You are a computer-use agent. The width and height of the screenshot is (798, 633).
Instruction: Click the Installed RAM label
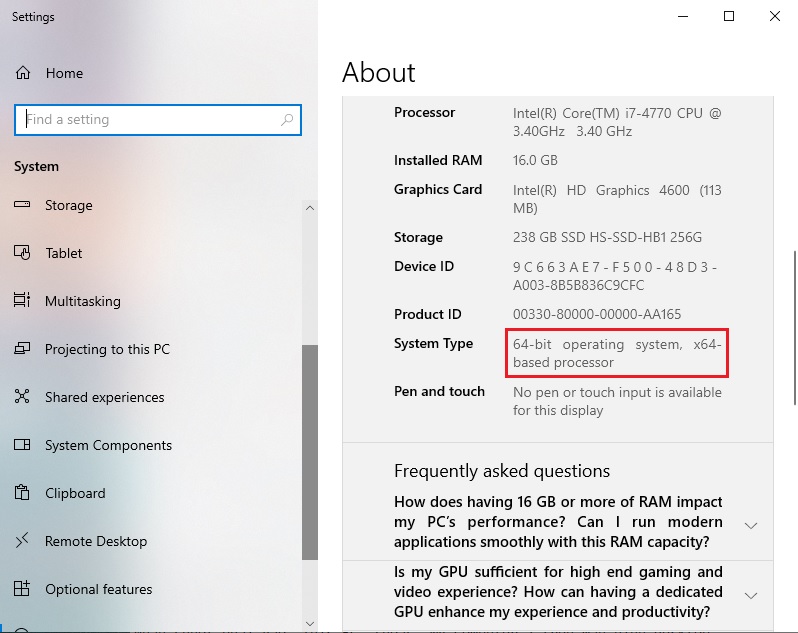(x=438, y=160)
